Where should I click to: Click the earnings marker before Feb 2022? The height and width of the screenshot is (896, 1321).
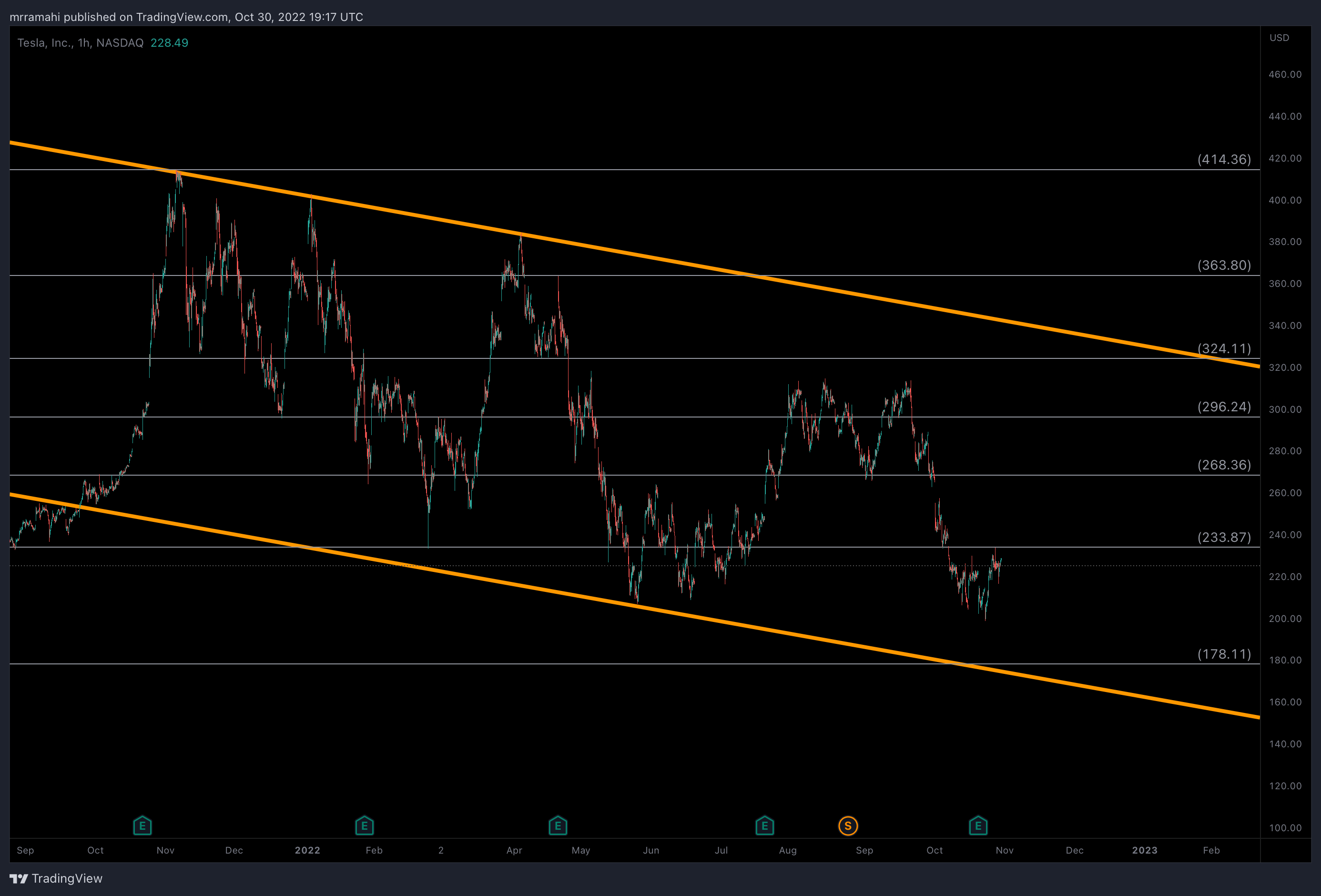tap(365, 825)
